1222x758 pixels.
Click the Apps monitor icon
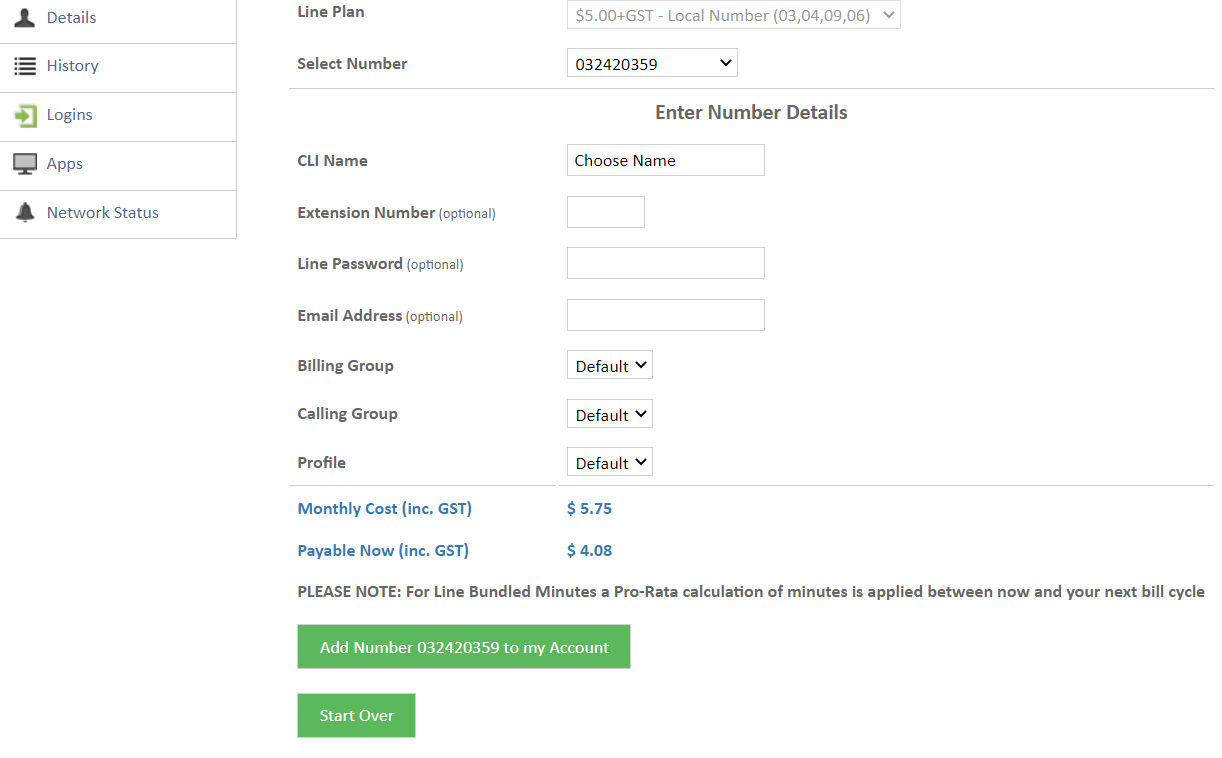click(x=25, y=164)
